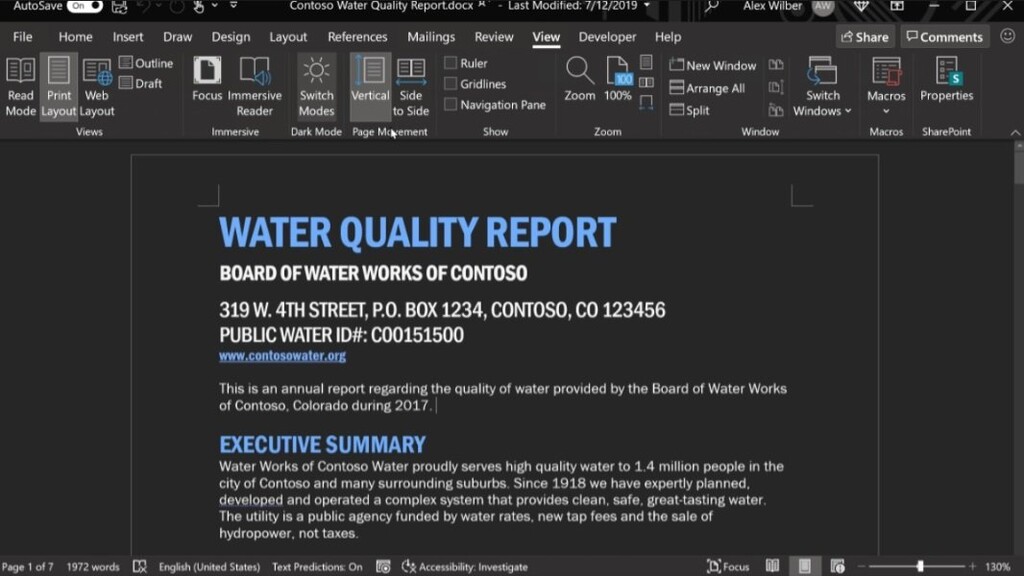Adjust the zoom slider in status bar

(920, 567)
